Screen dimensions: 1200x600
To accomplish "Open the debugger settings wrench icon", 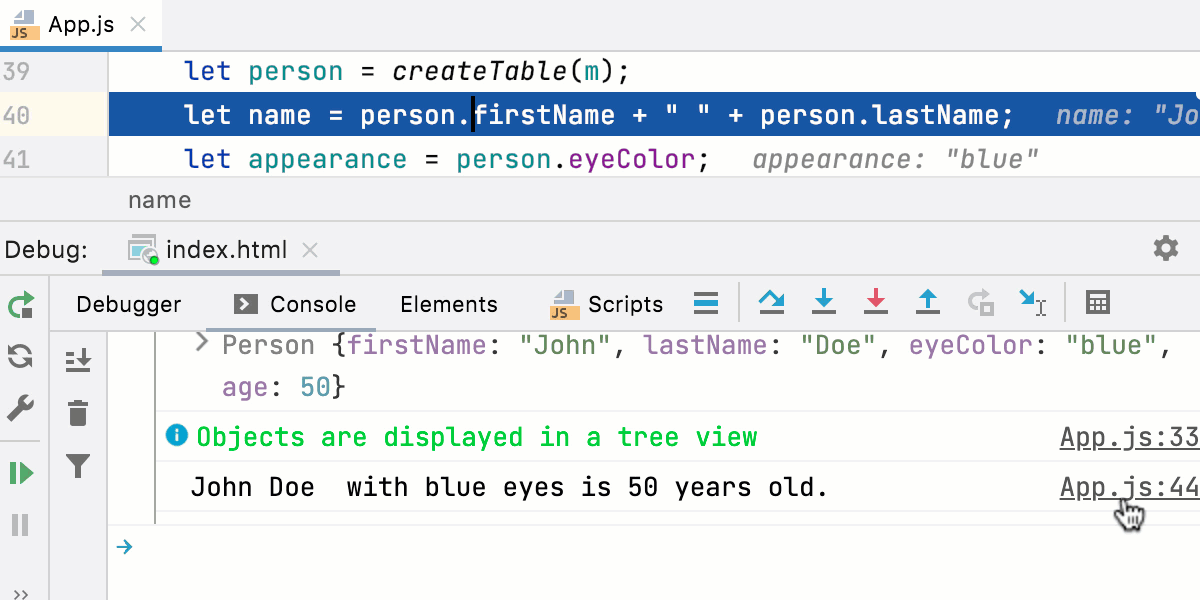I will point(20,407).
